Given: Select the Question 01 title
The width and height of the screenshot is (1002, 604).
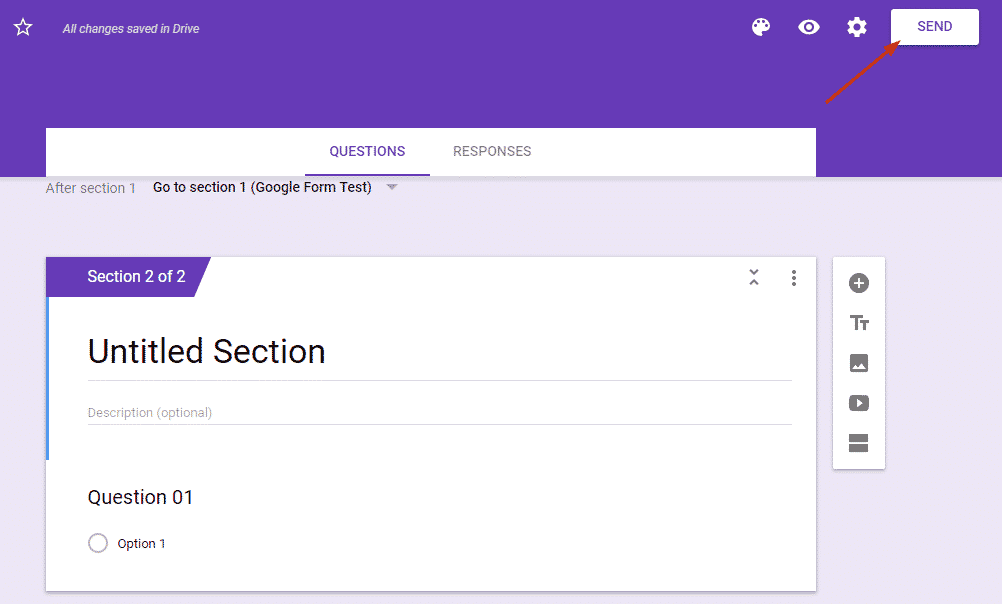Looking at the screenshot, I should coord(140,497).
